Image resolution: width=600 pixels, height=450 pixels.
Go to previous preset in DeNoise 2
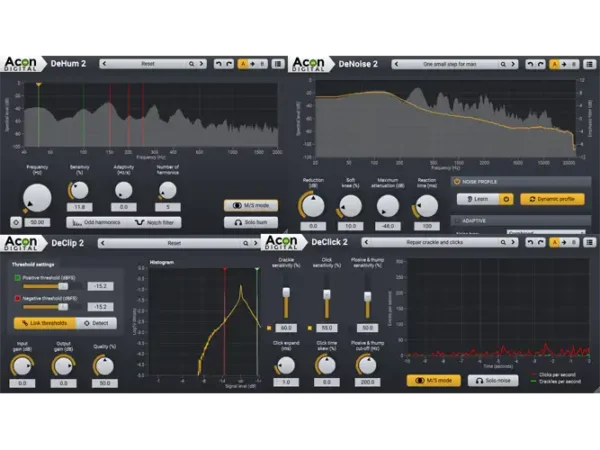pyautogui.click(x=396, y=64)
